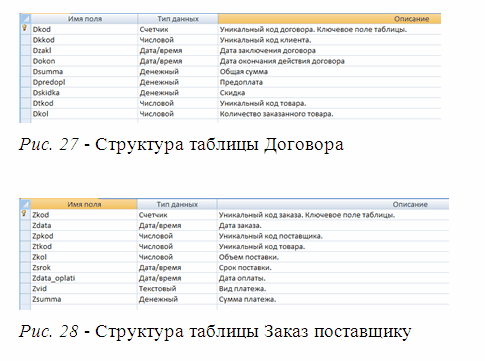Screen dimensions: 485x361
Task: Select the Dpredopl field name cell
Action: pos(84,82)
